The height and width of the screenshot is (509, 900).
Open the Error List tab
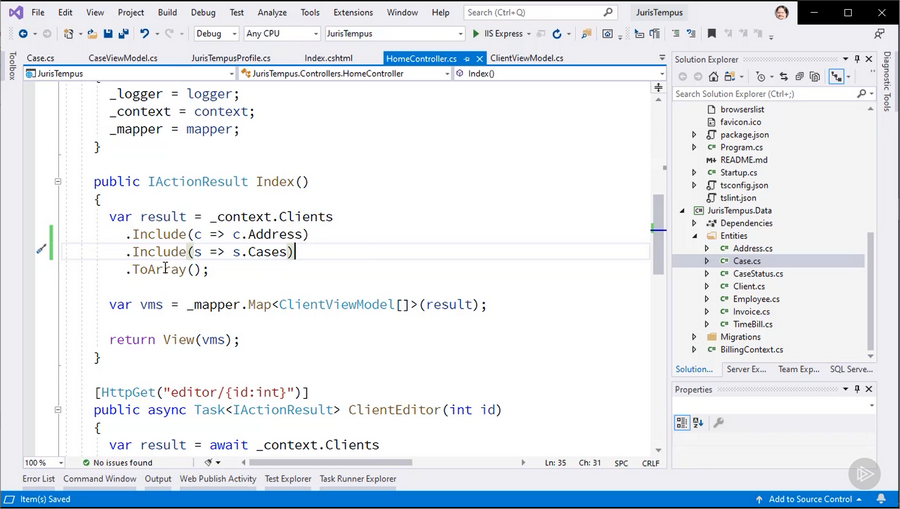coord(38,479)
